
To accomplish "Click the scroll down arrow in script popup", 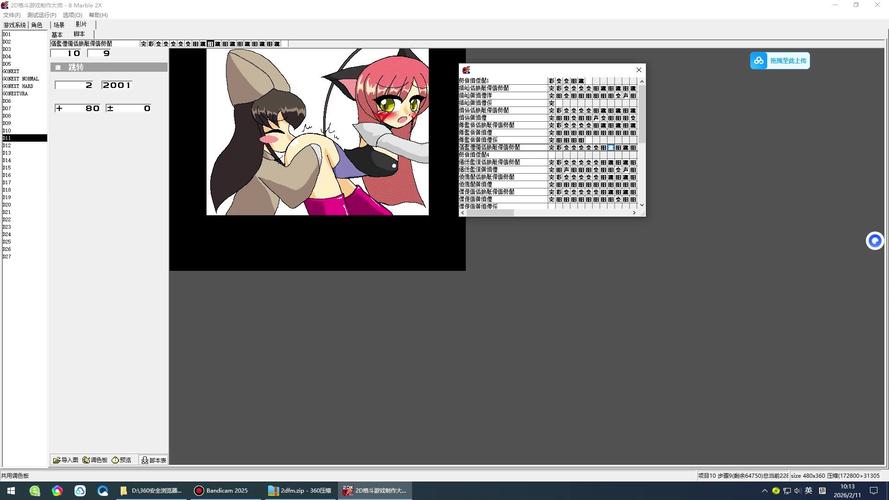I will click(642, 205).
